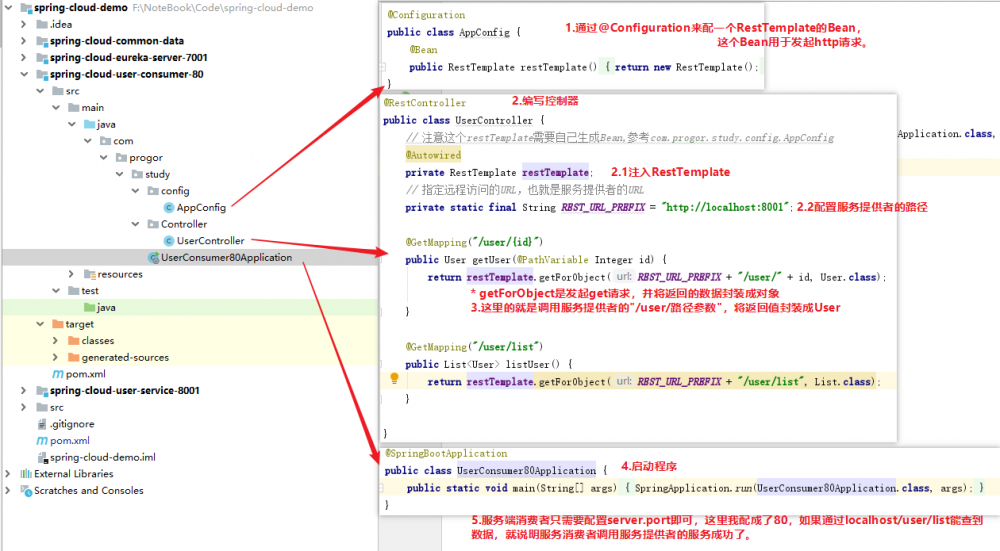The image size is (1000, 551).
Task: Select the UserController class icon
Action: point(169,240)
